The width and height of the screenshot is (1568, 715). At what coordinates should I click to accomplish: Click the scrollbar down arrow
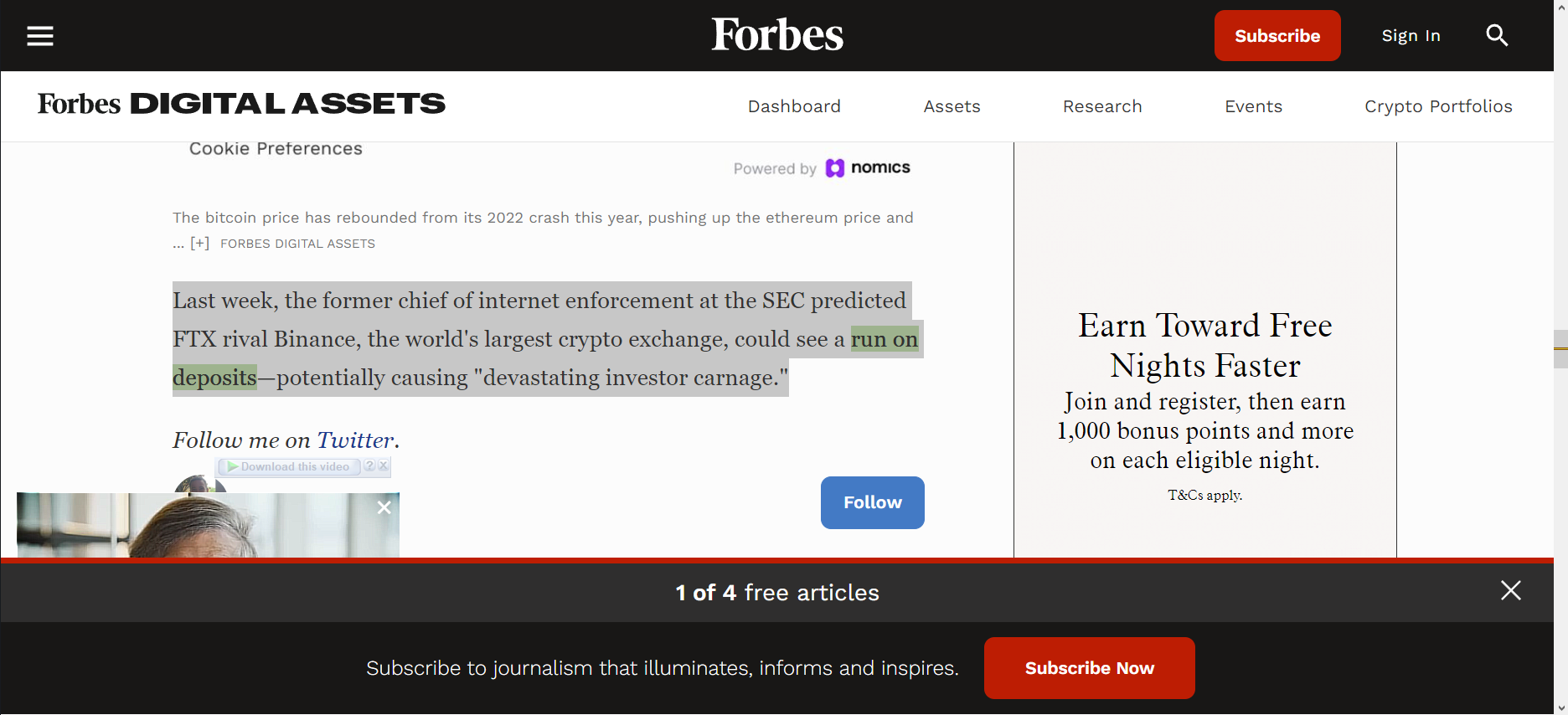[x=1560, y=707]
